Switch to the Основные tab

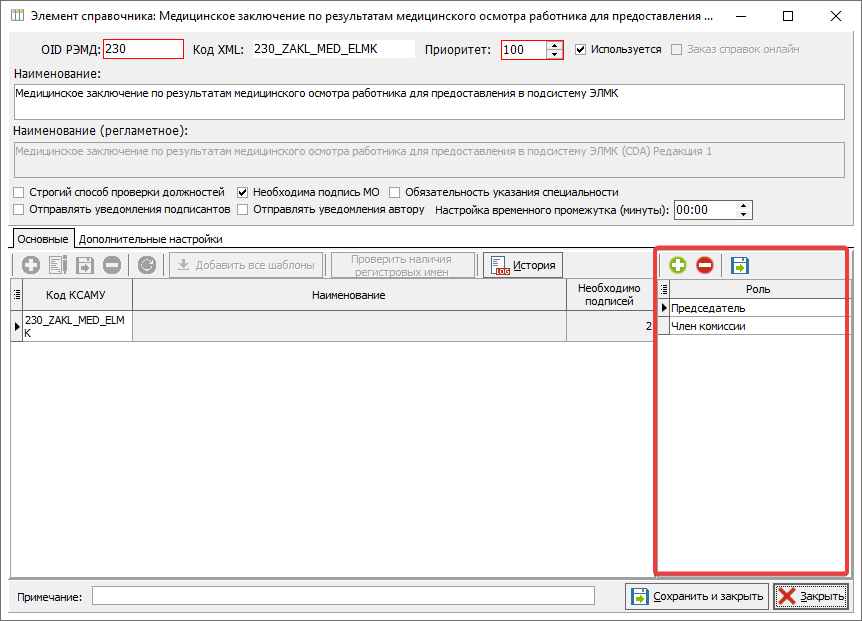point(43,239)
